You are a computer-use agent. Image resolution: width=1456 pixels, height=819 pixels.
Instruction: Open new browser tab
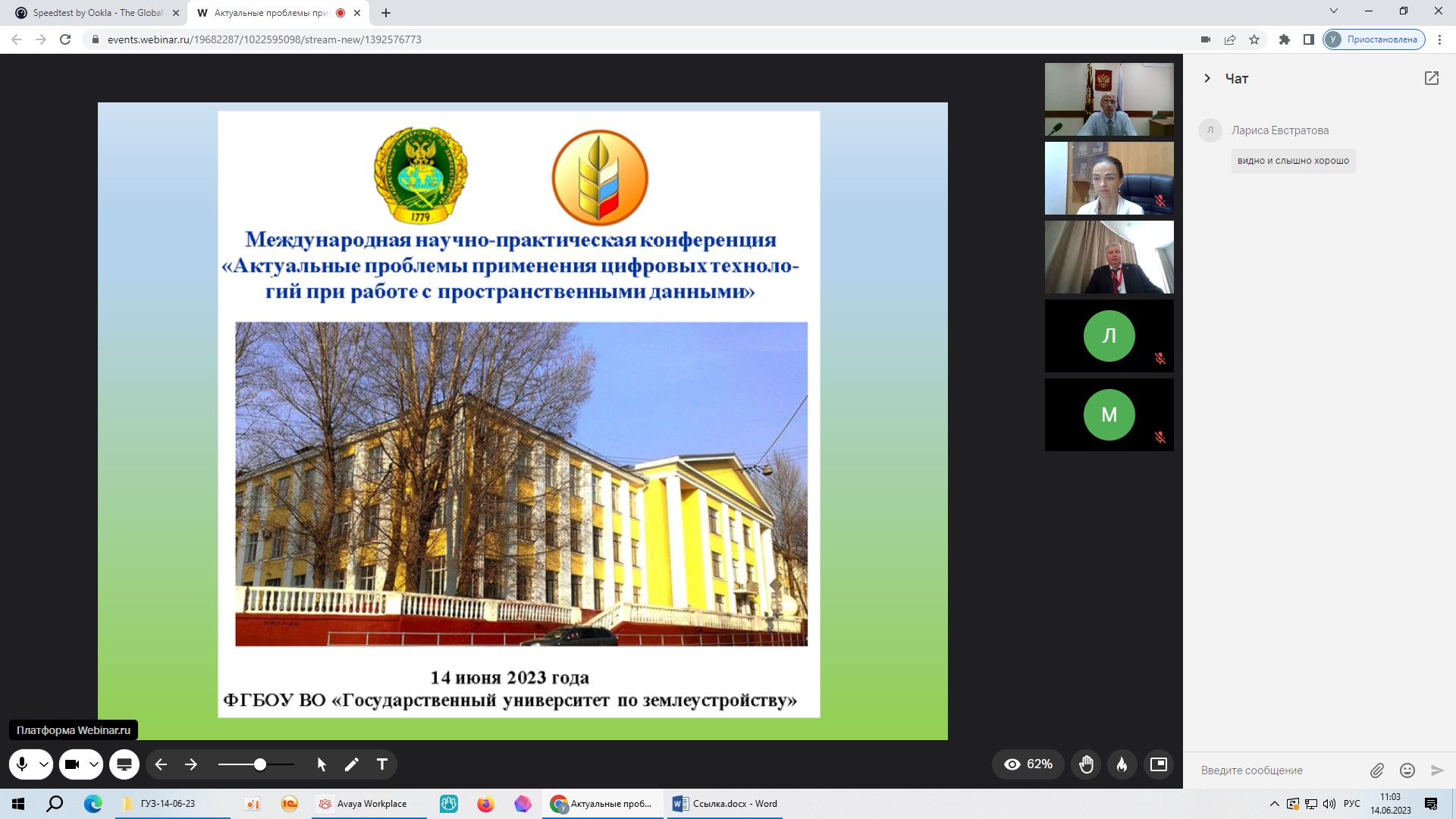coord(386,13)
